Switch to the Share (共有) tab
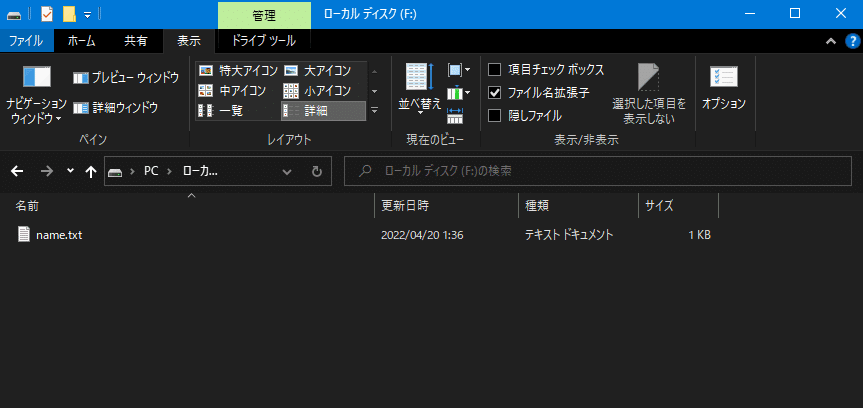863x408 pixels. [x=135, y=41]
